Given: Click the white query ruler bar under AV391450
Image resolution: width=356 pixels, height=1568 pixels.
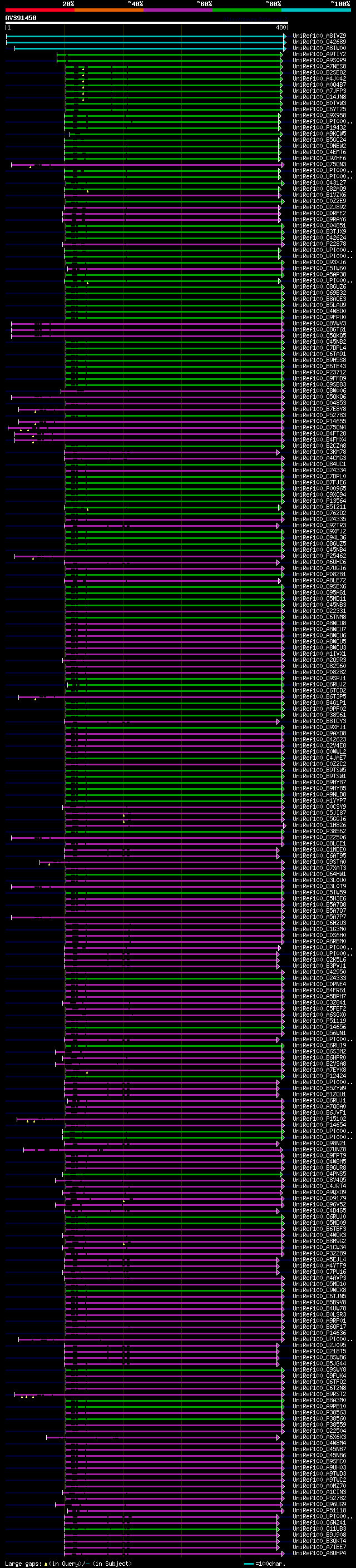Looking at the screenshot, I should point(147,22).
